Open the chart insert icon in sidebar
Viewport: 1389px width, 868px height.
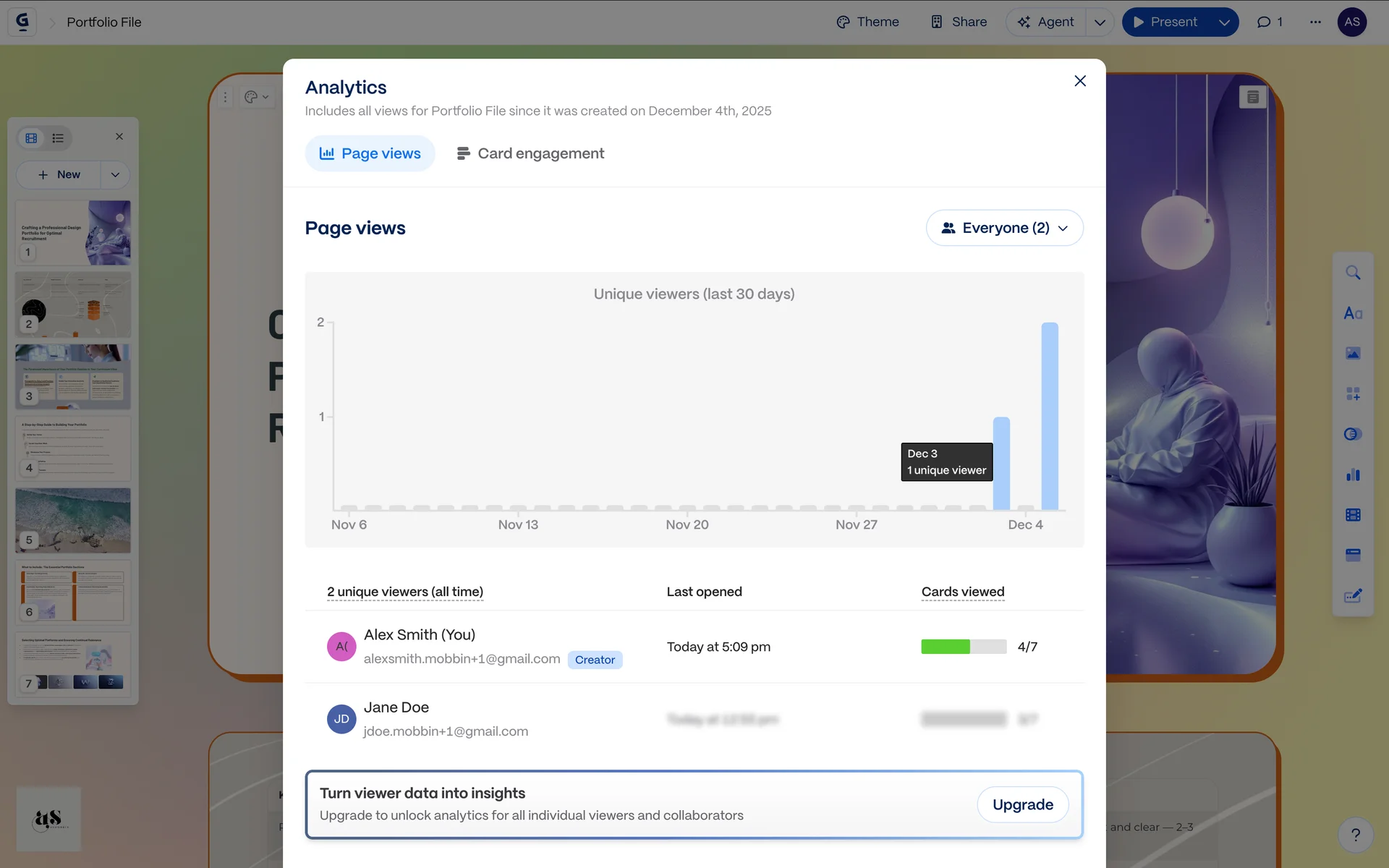pos(1353,475)
